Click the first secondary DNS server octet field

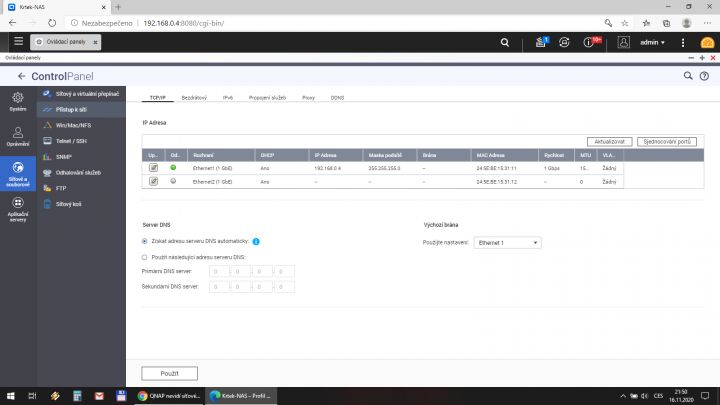219,287
